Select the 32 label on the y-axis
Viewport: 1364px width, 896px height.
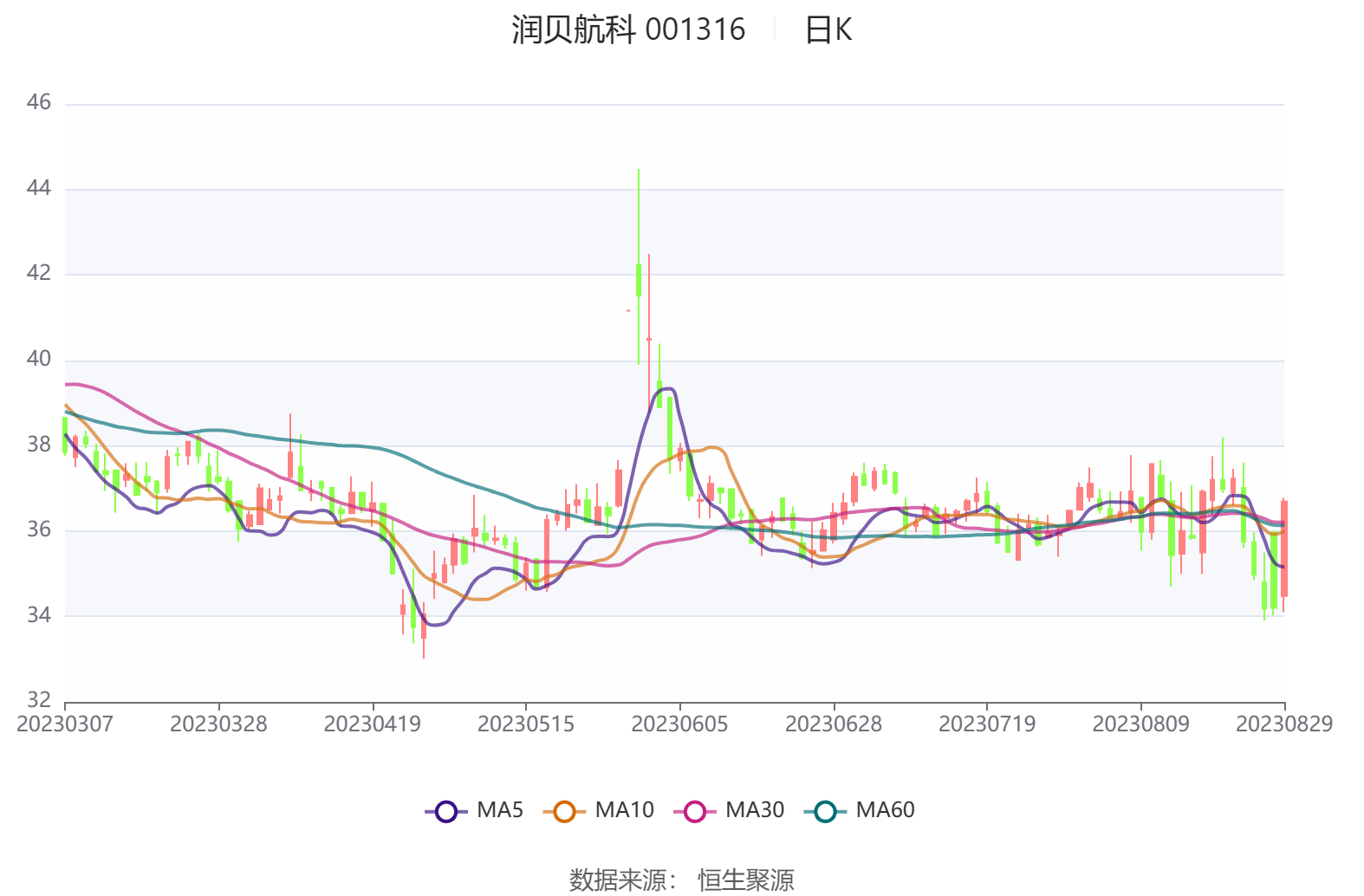tap(39, 700)
